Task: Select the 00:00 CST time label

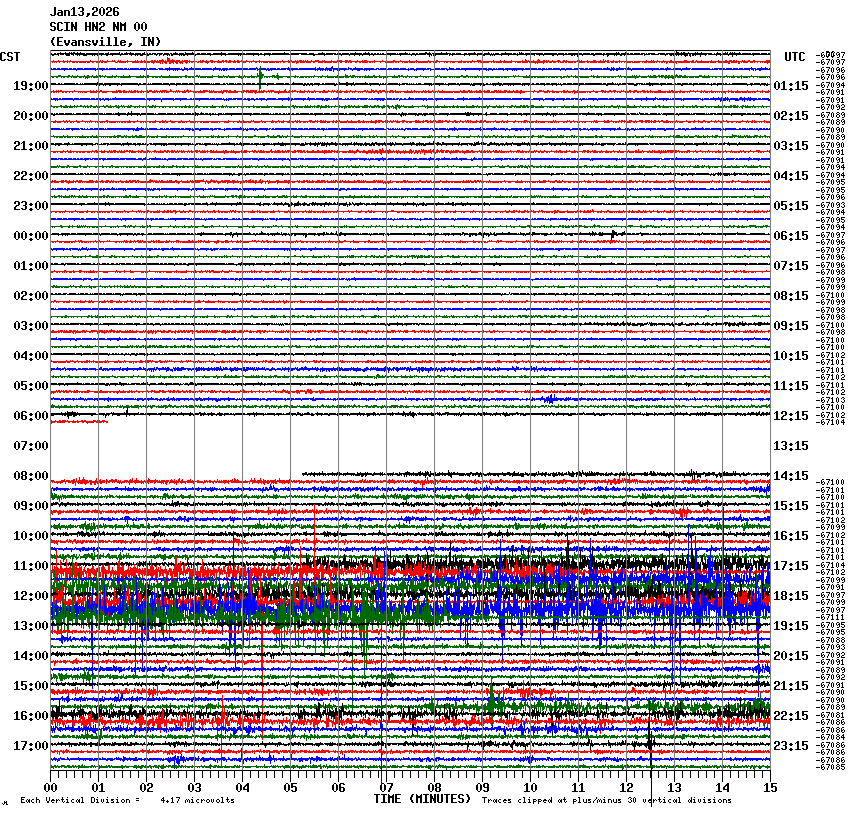Action: point(31,236)
